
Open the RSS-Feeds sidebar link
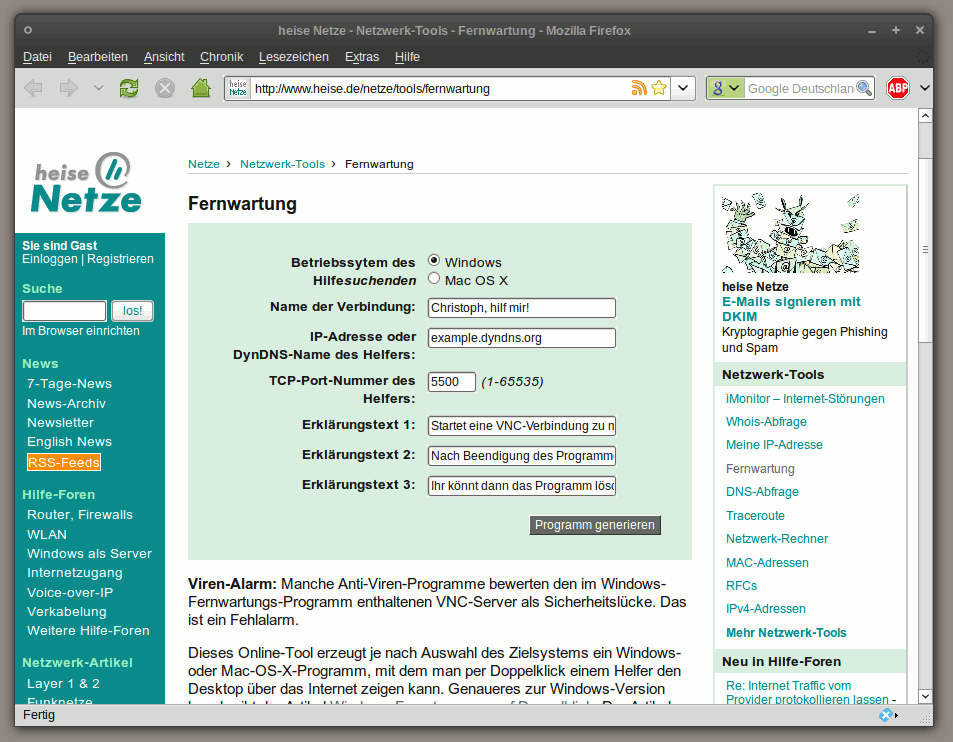(x=64, y=462)
